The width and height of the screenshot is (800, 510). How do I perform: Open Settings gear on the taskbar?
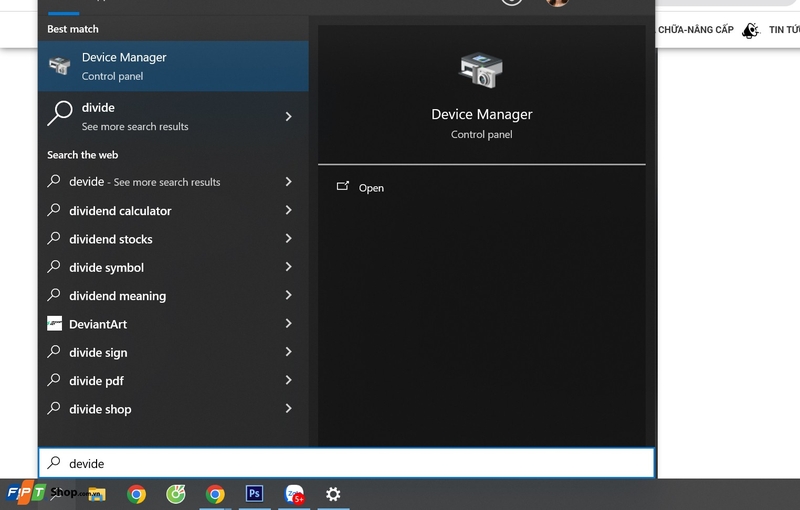coord(333,494)
